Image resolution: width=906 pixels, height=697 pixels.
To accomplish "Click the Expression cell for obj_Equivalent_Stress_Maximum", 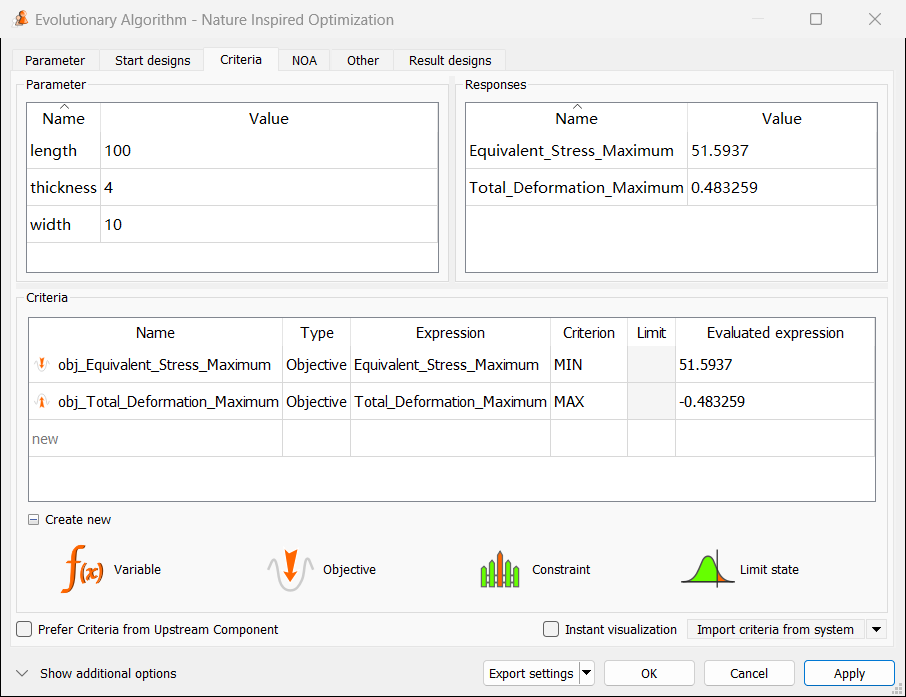I will point(450,365).
